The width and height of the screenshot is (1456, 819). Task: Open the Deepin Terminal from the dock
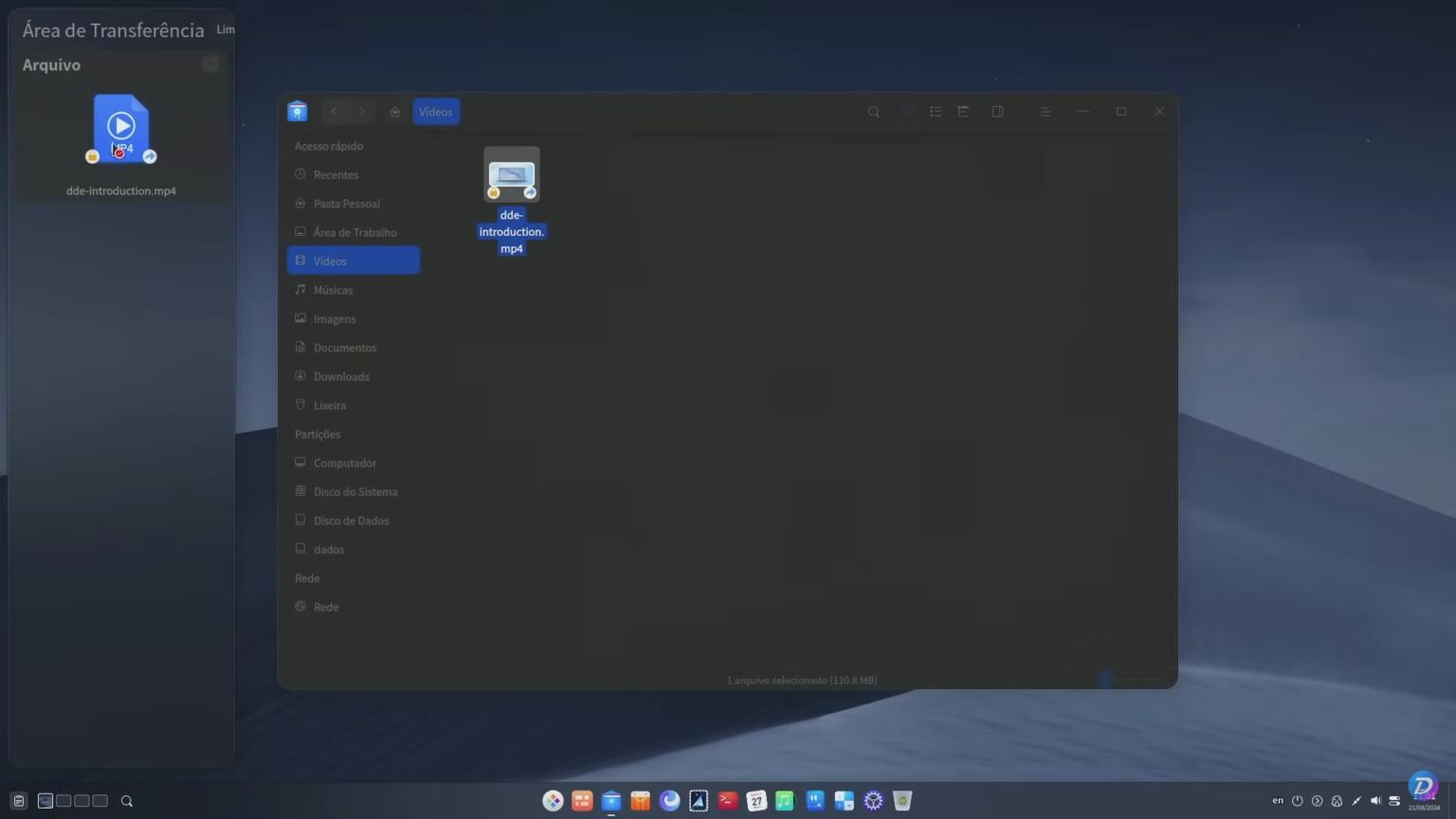click(727, 801)
